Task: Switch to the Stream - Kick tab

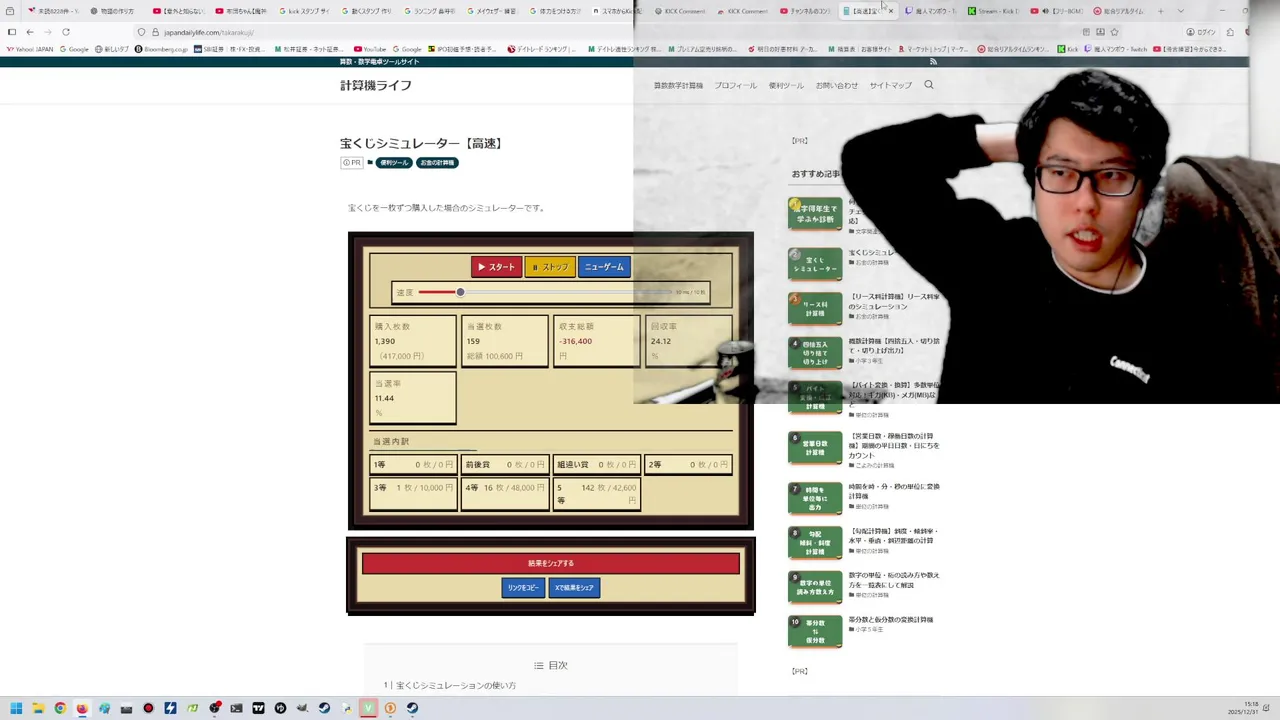Action: click(x=992, y=11)
